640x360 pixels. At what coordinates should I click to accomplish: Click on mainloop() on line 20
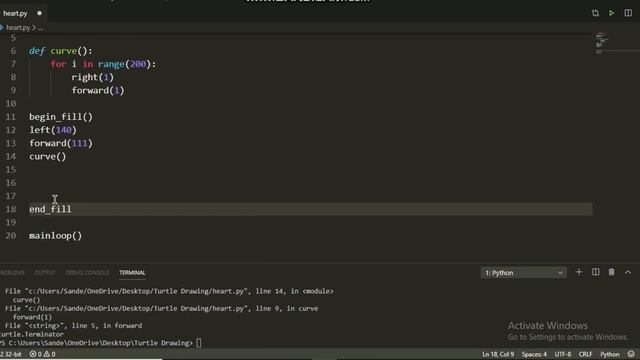(55, 236)
